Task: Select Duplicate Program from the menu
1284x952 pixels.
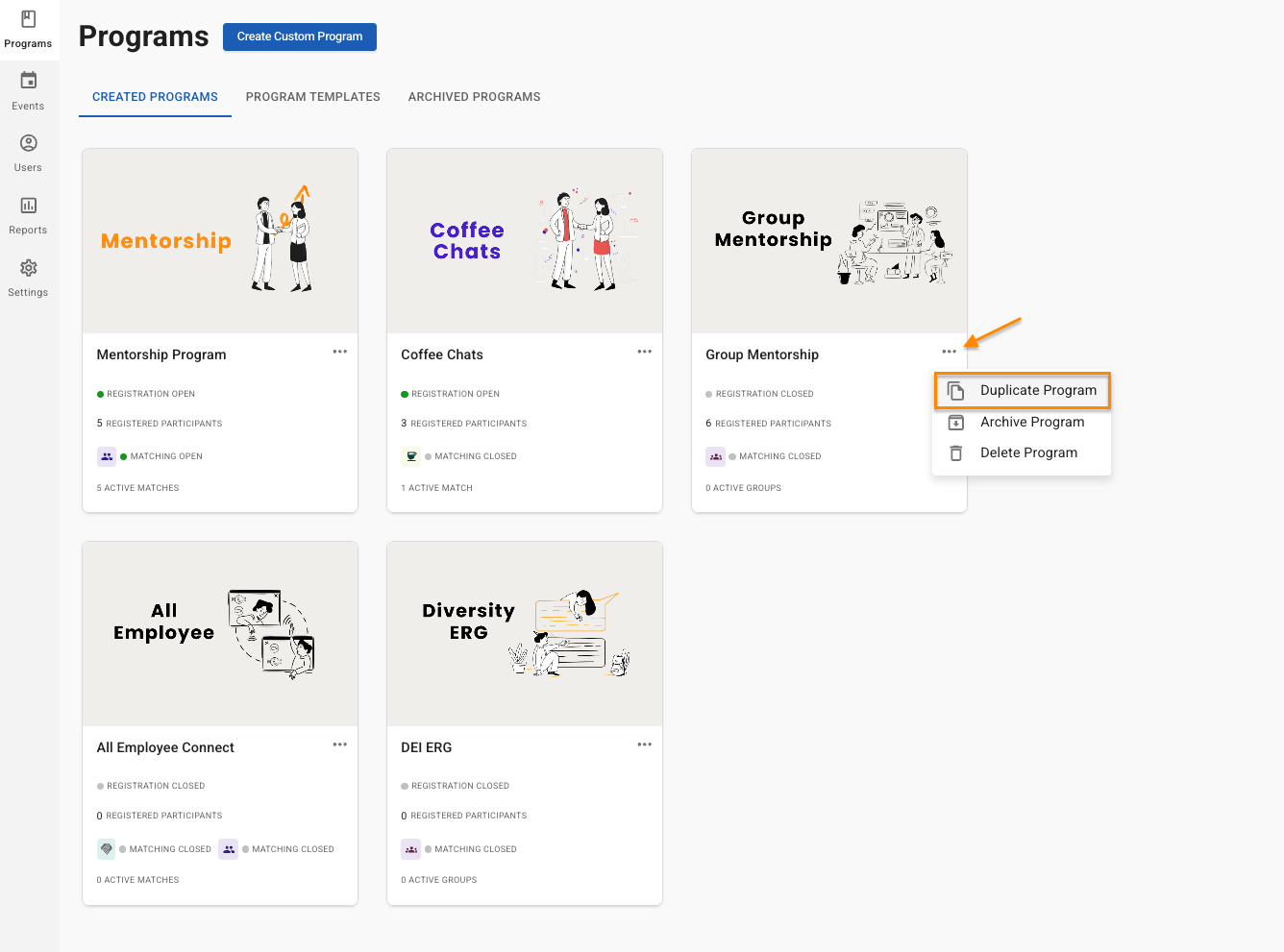Action: tap(1037, 390)
